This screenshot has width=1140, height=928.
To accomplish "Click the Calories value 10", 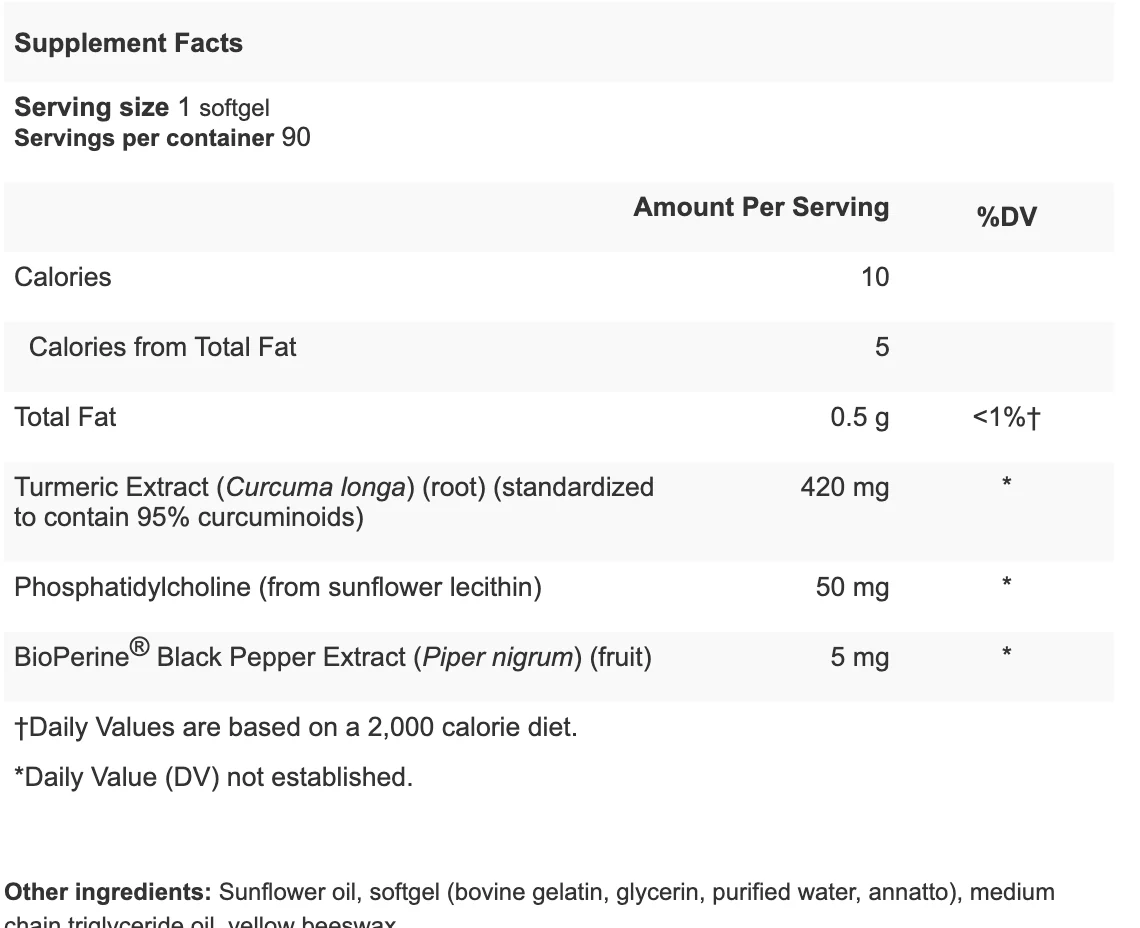I will click(x=875, y=277).
